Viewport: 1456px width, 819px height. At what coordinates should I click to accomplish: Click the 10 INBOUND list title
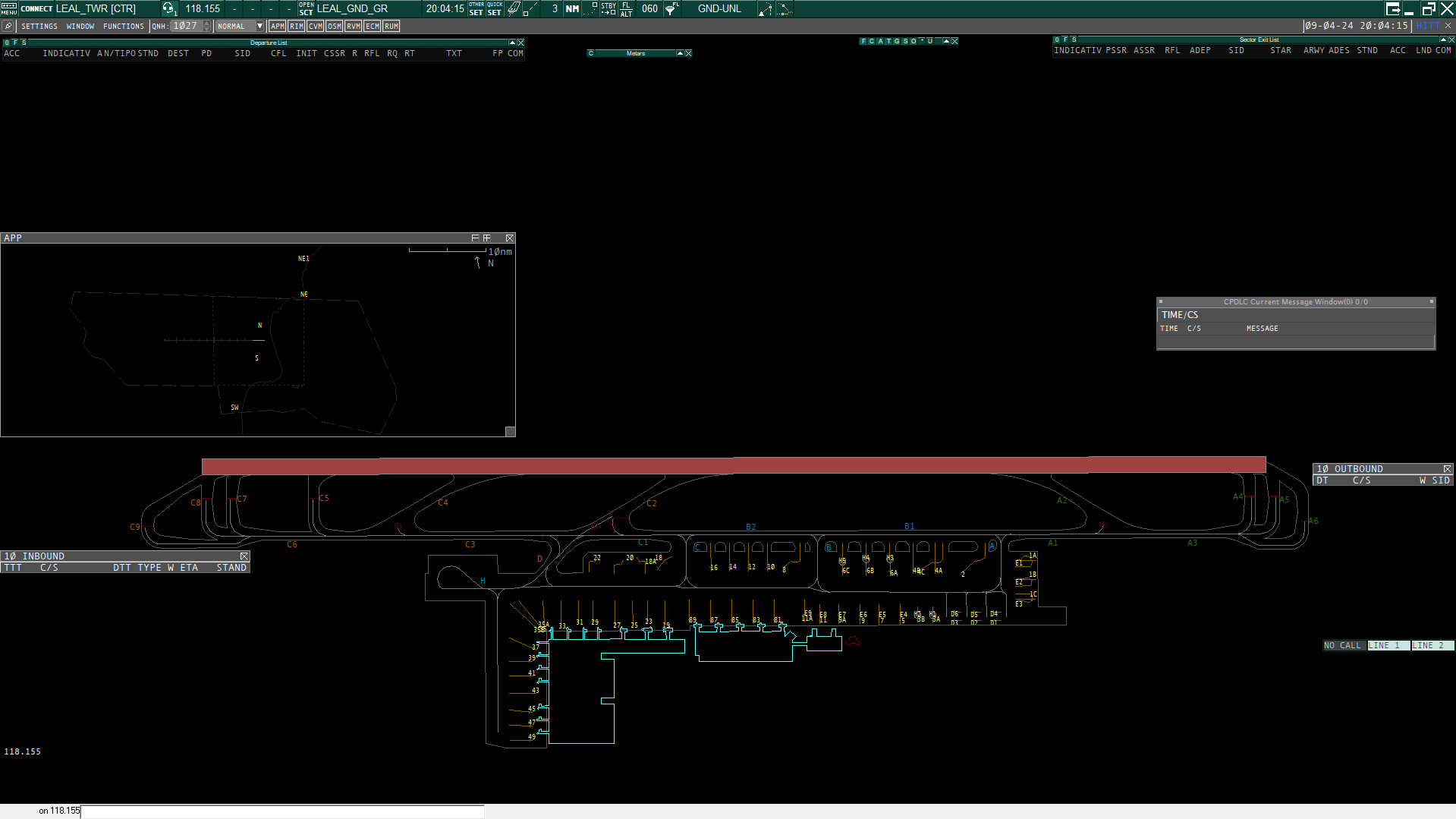click(x=35, y=556)
